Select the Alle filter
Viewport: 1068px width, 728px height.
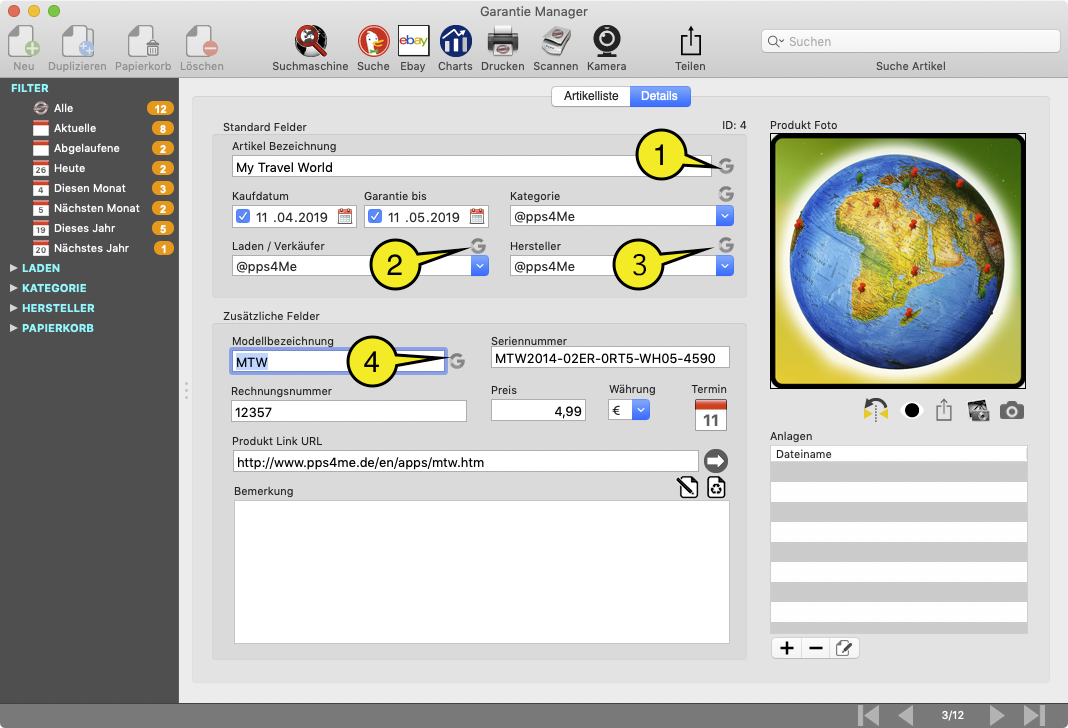point(90,108)
